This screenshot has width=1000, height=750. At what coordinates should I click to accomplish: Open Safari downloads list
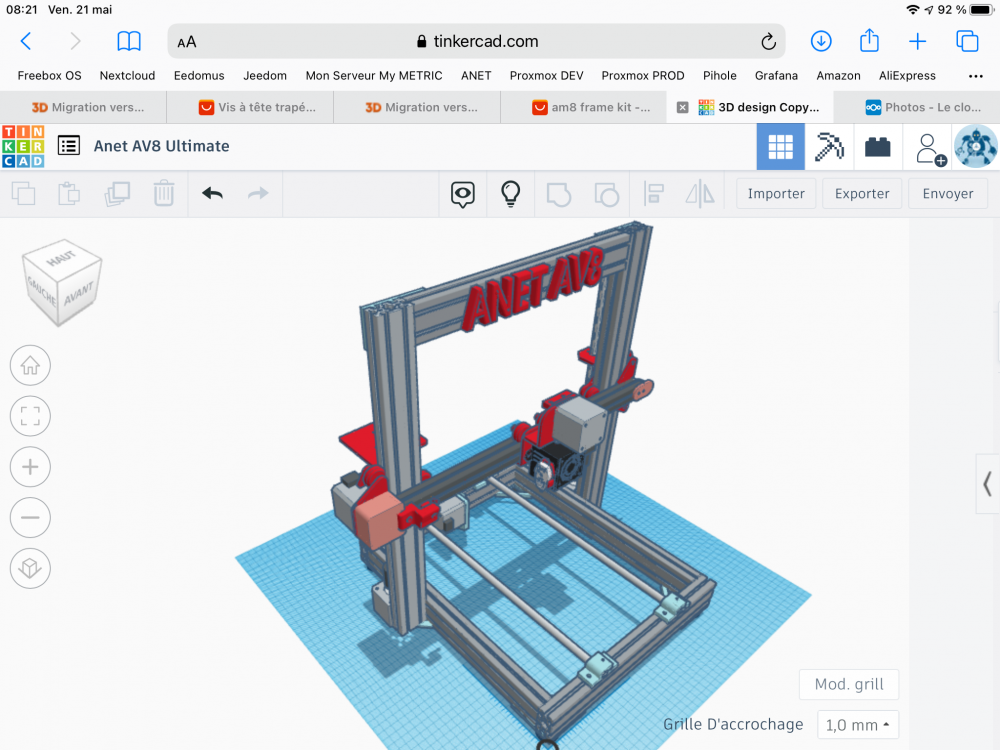pyautogui.click(x=821, y=41)
